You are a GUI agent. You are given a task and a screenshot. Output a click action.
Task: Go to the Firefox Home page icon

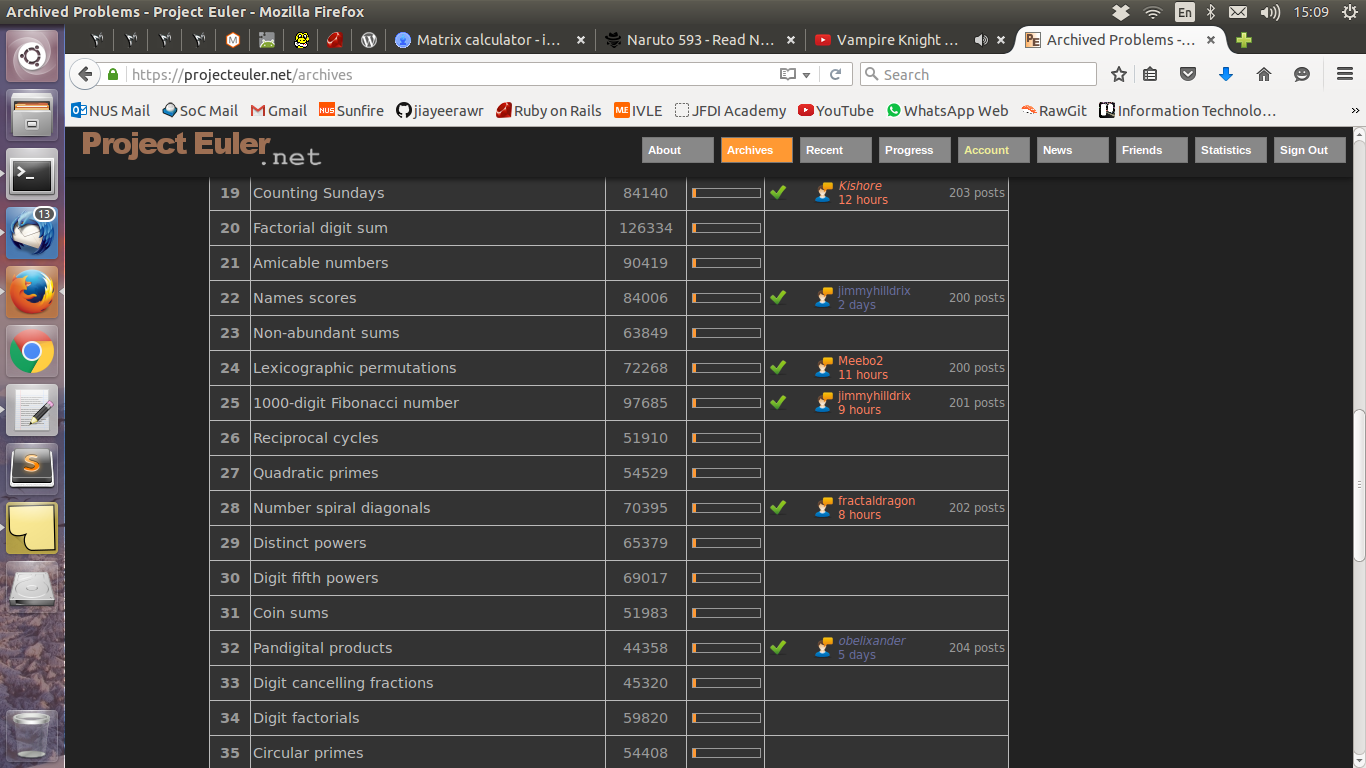click(x=1264, y=74)
